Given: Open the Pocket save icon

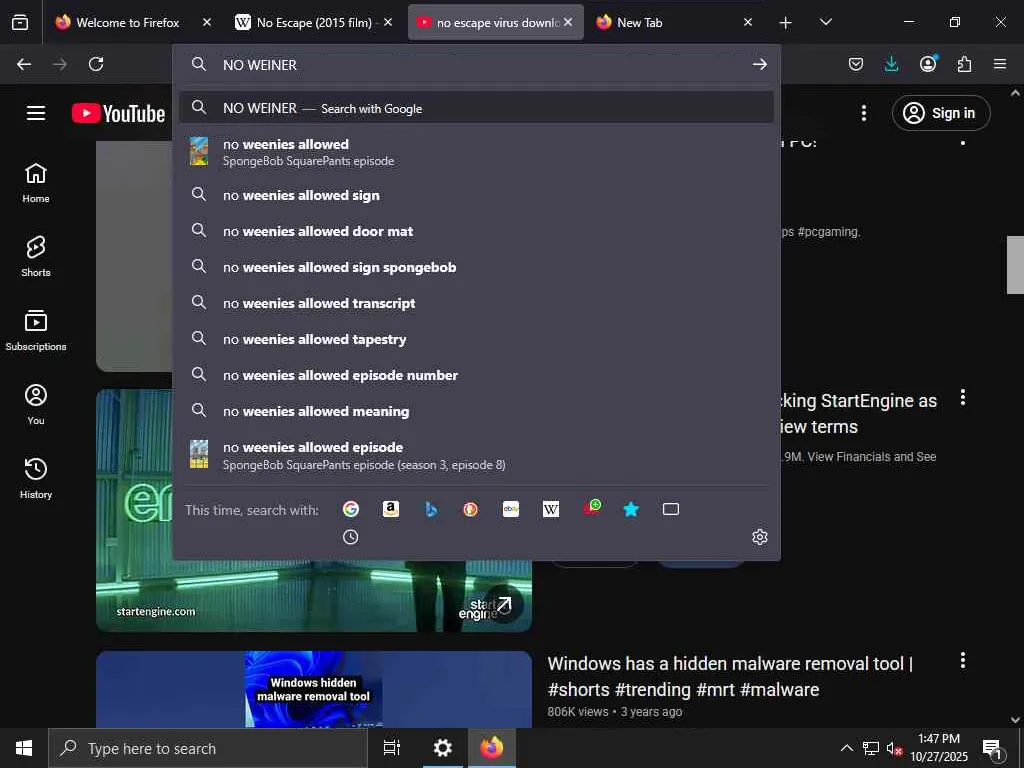Looking at the screenshot, I should (x=856, y=64).
